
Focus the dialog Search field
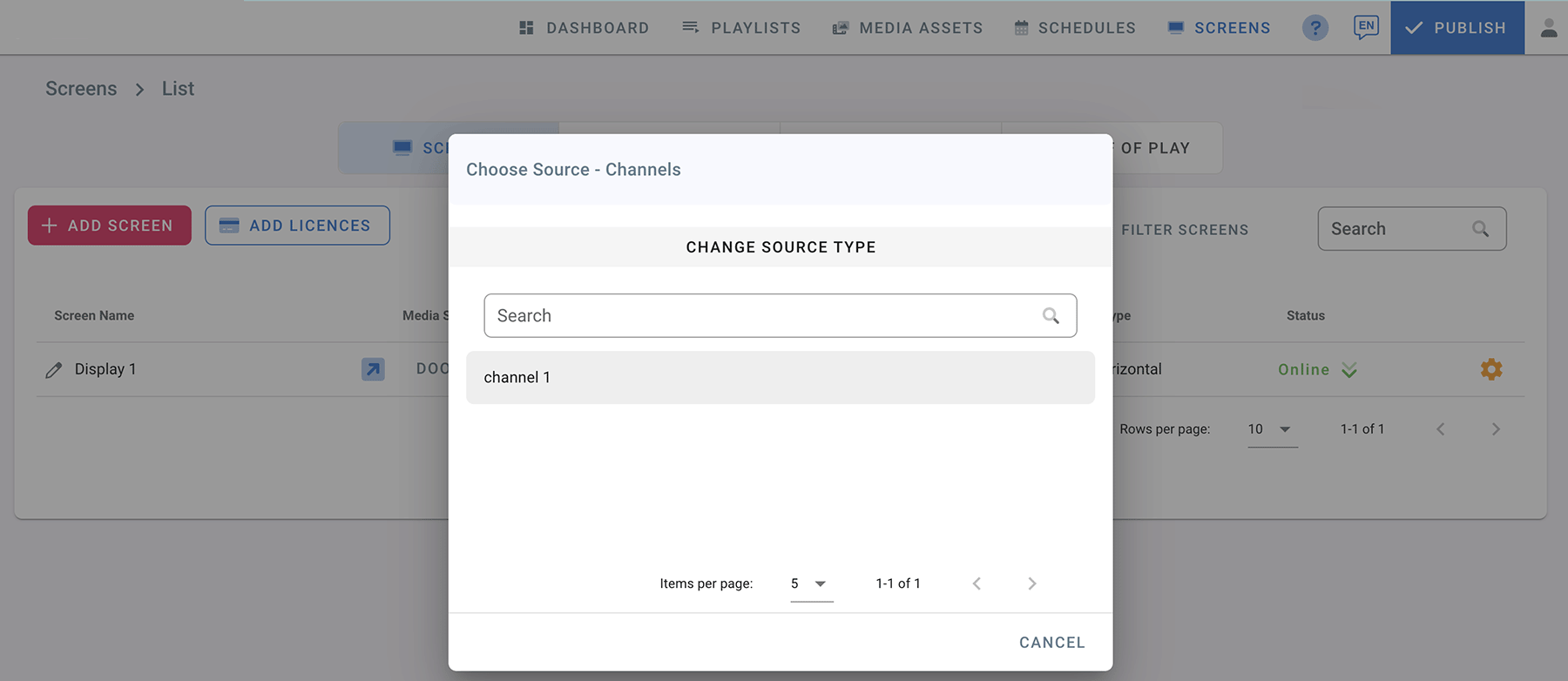781,315
